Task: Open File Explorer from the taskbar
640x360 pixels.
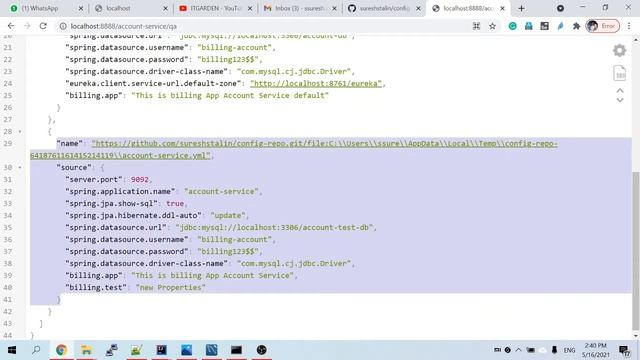Action: pos(86,350)
